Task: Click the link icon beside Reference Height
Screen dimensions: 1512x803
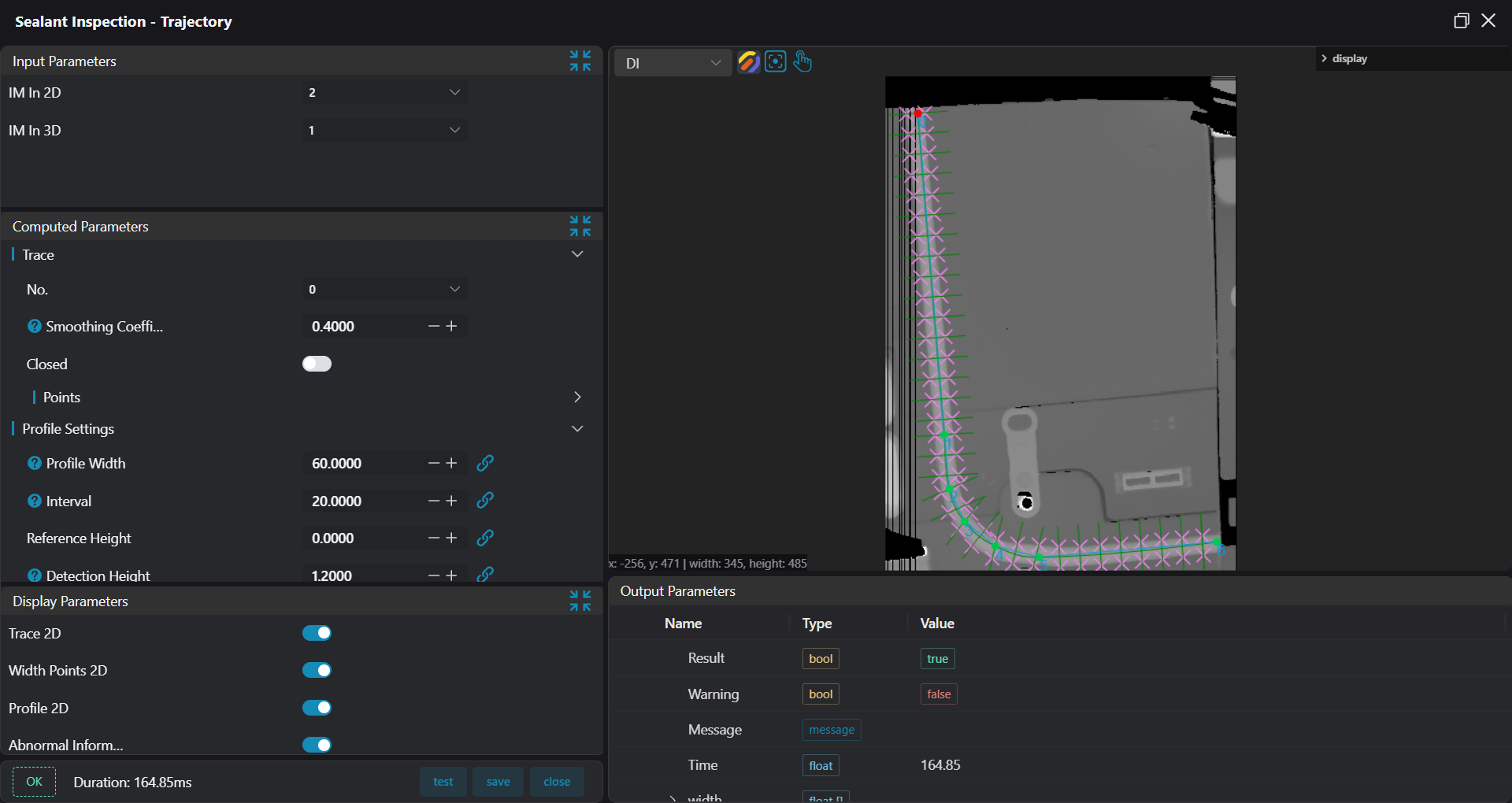Action: pos(485,538)
